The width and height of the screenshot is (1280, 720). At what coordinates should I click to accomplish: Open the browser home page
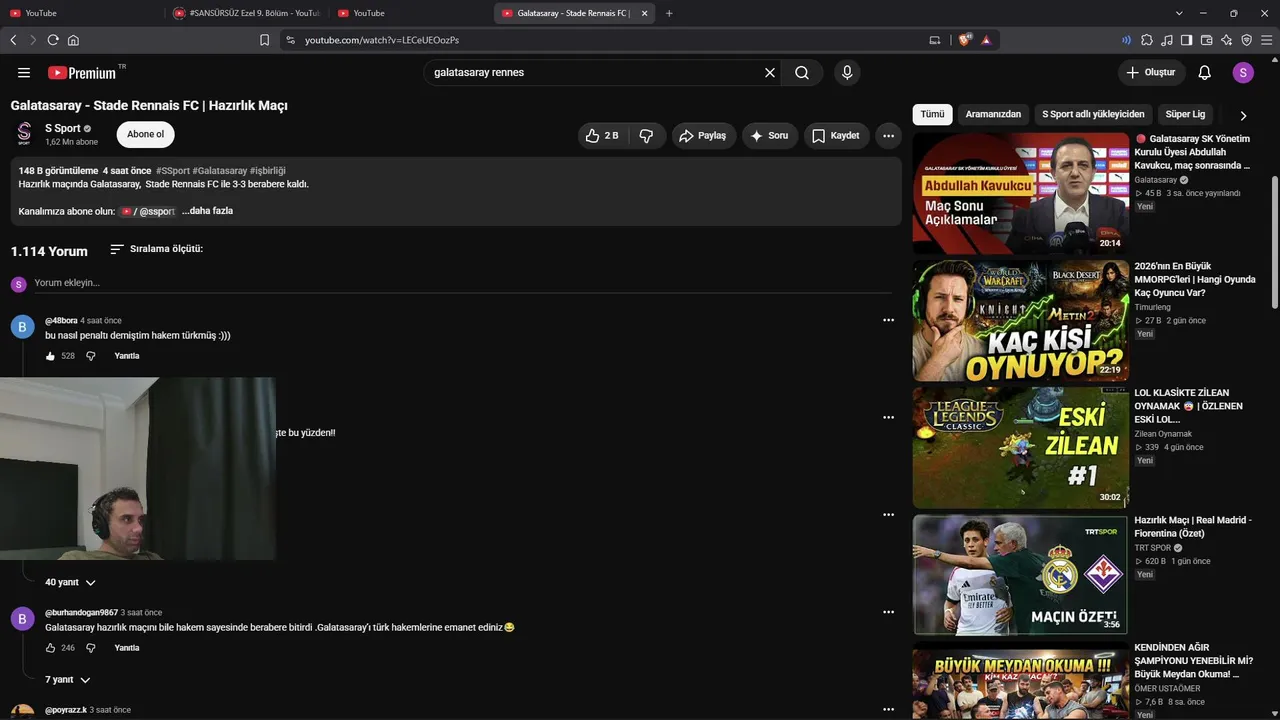[x=73, y=40]
